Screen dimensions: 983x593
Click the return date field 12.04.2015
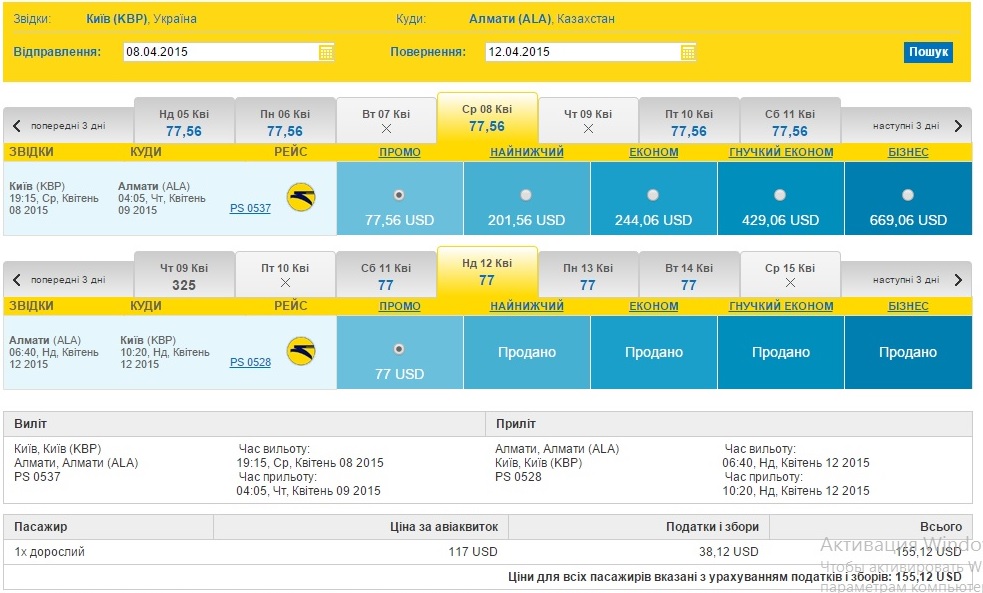pos(581,52)
